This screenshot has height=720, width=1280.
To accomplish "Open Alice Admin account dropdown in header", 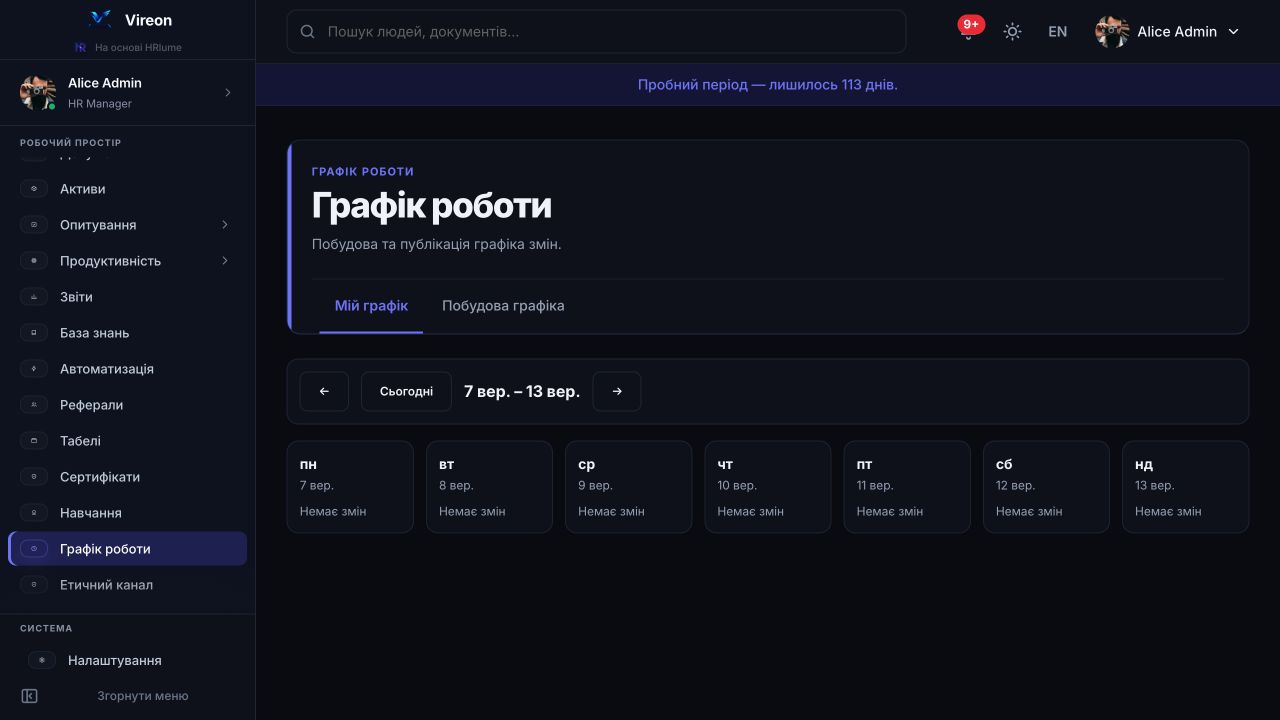I will pyautogui.click(x=1167, y=32).
